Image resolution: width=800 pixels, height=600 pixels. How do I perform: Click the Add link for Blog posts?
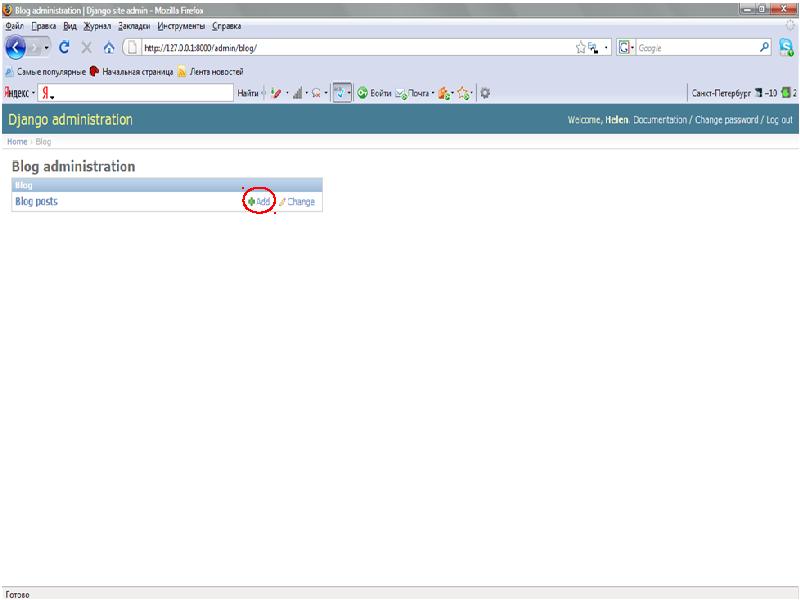263,201
